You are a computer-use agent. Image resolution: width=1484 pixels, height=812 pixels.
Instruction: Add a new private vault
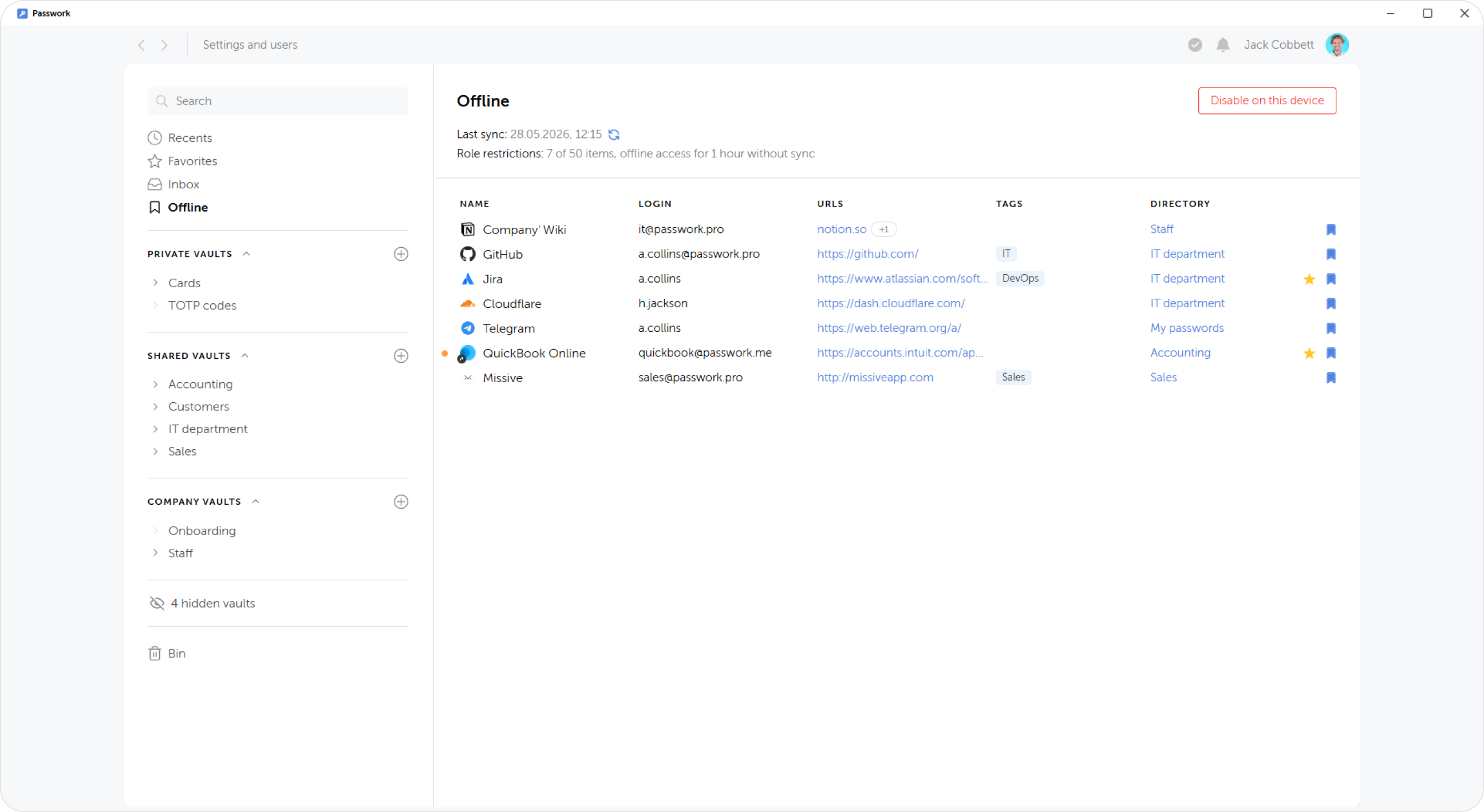(400, 254)
